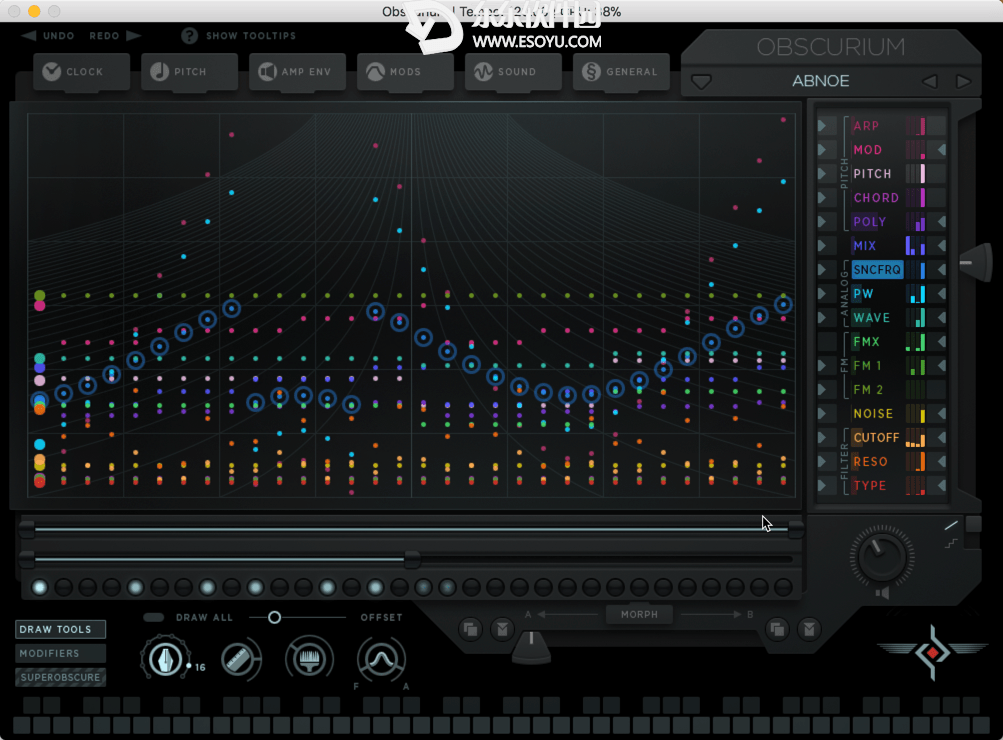Viewport: 1003px width, 740px height.
Task: Toggle the last step button
Action: coord(784,587)
